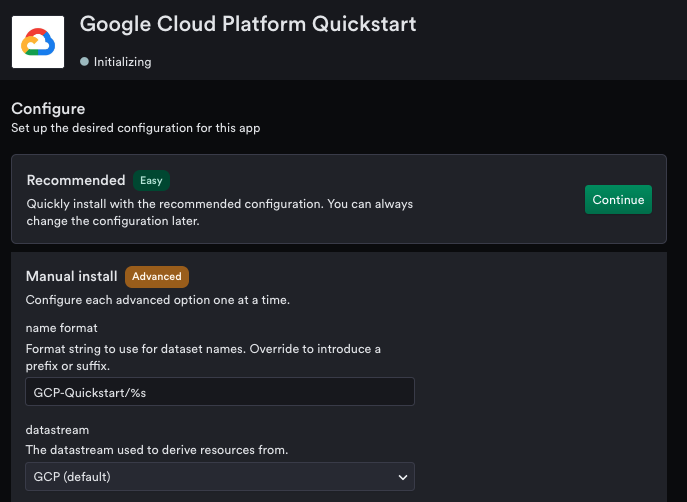Click the Configure heading

point(48,109)
